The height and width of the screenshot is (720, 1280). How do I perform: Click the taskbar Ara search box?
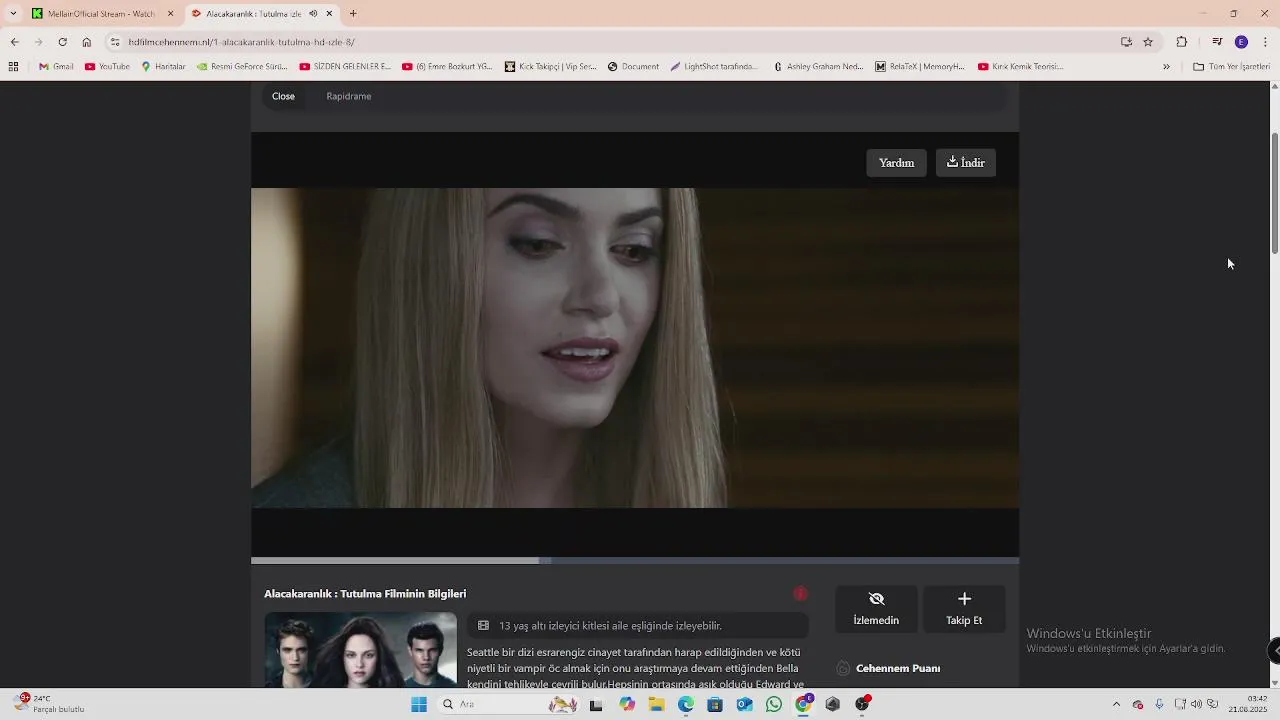click(510, 704)
